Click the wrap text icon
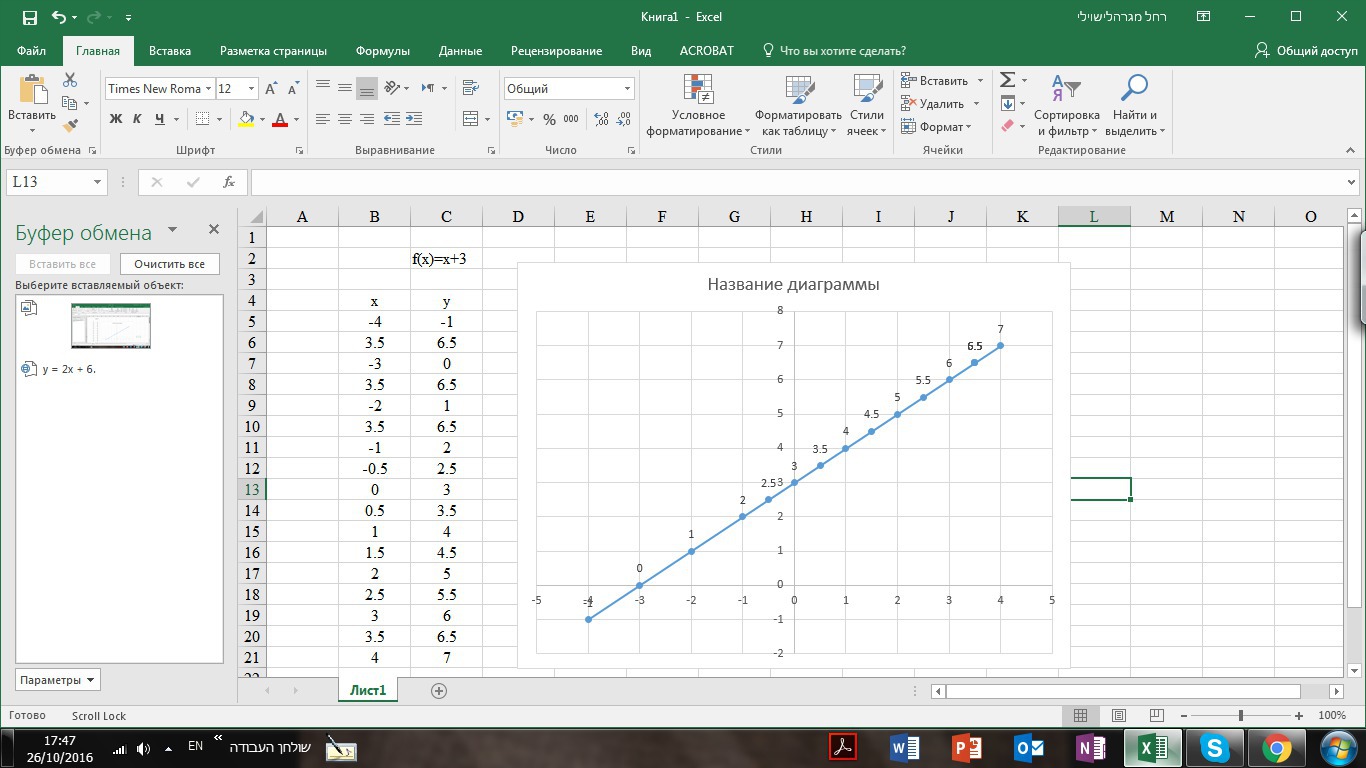Image resolution: width=1366 pixels, height=768 pixels. point(471,88)
